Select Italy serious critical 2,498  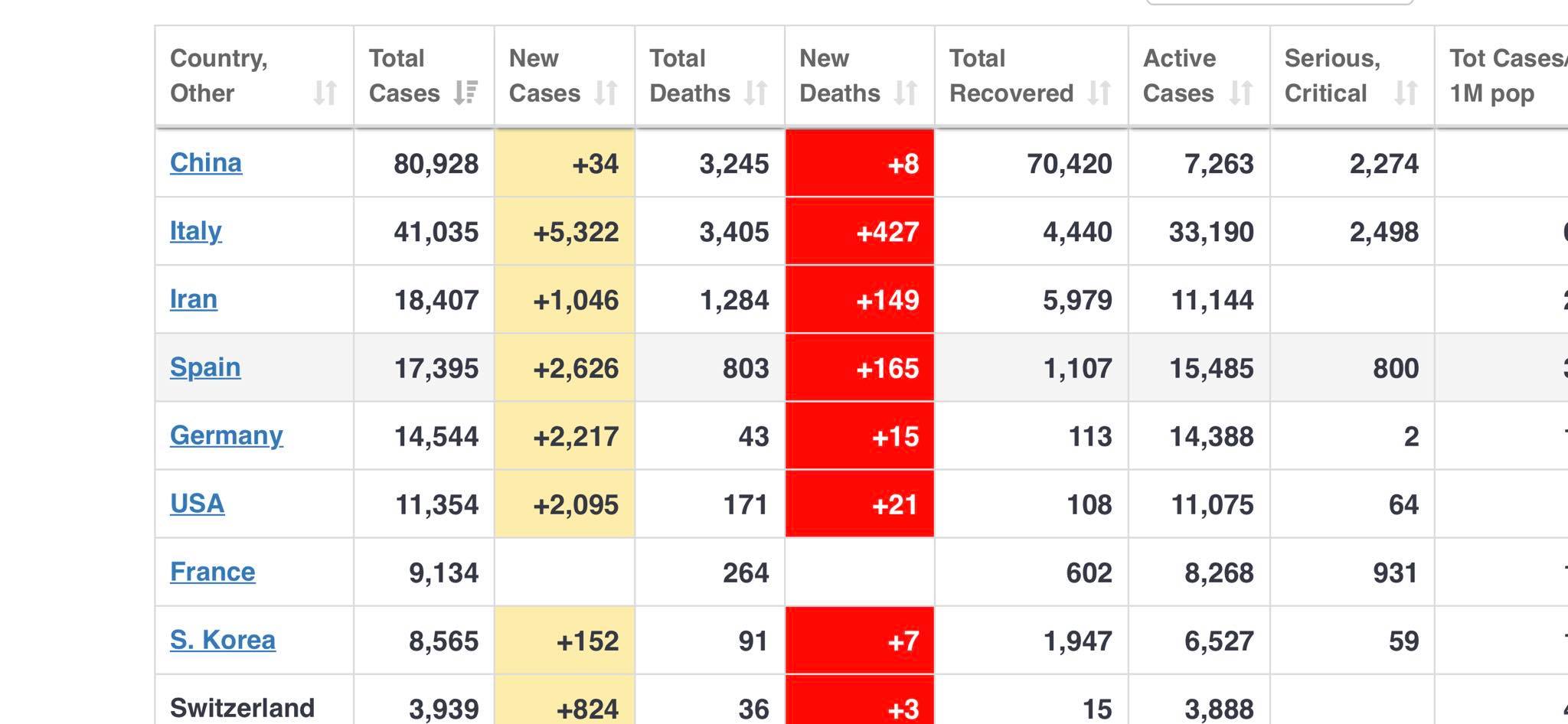click(1384, 232)
